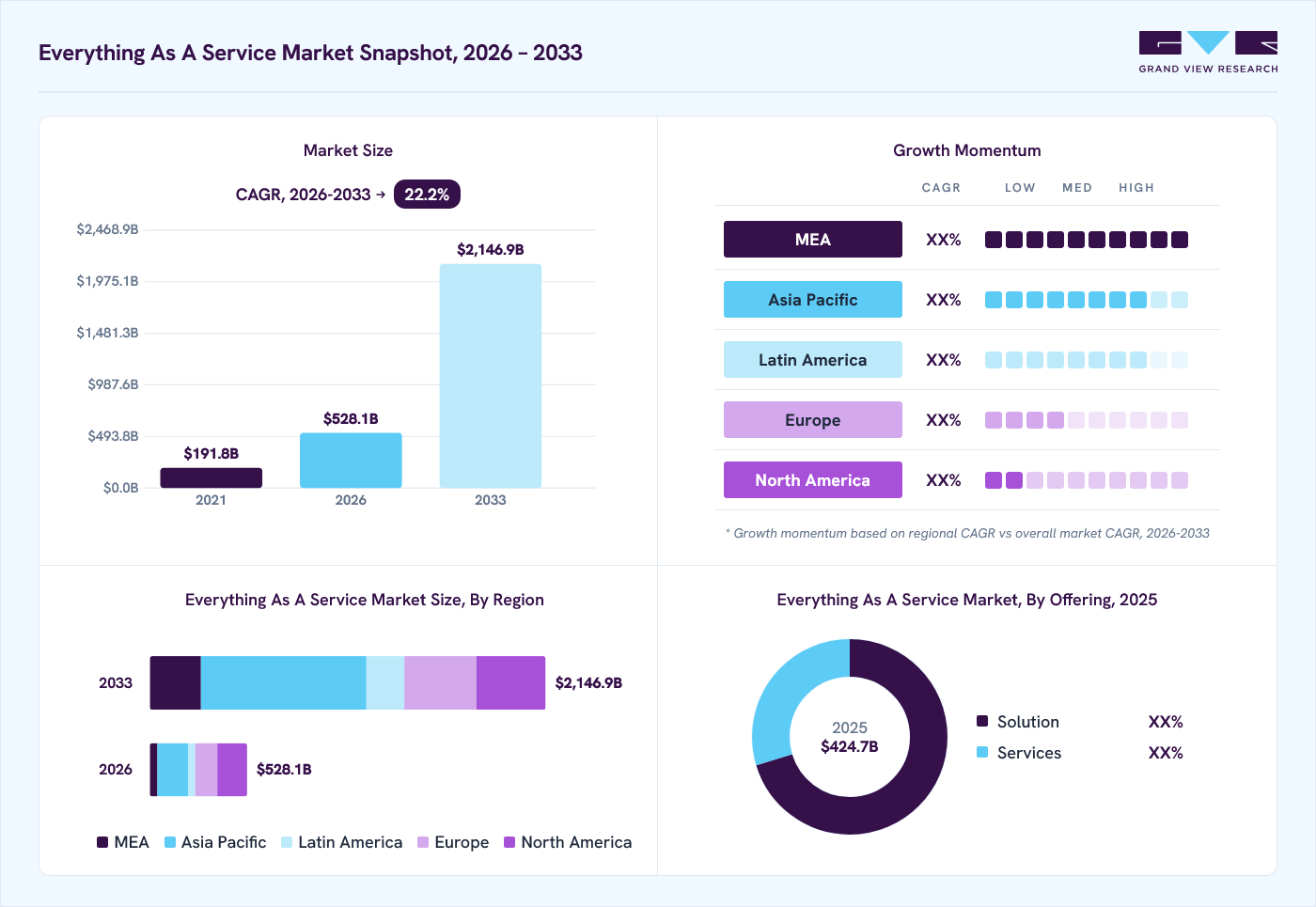
Task: Click the North America segment of the 2033 region bar
Action: pos(510,683)
